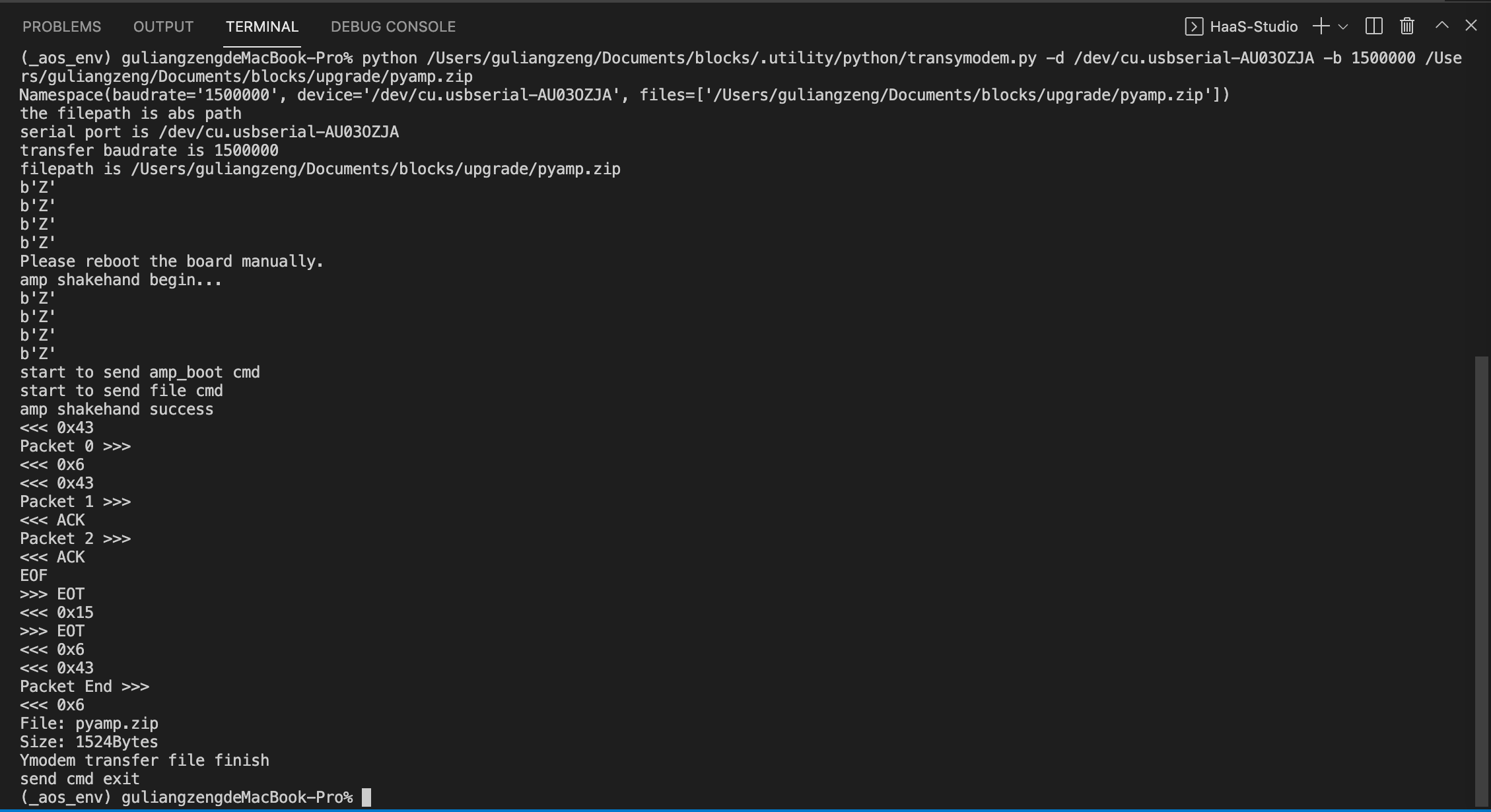Screen dimensions: 1491x812
Task: Click the HaaS-Studio terminal icon
Action: [1194, 26]
